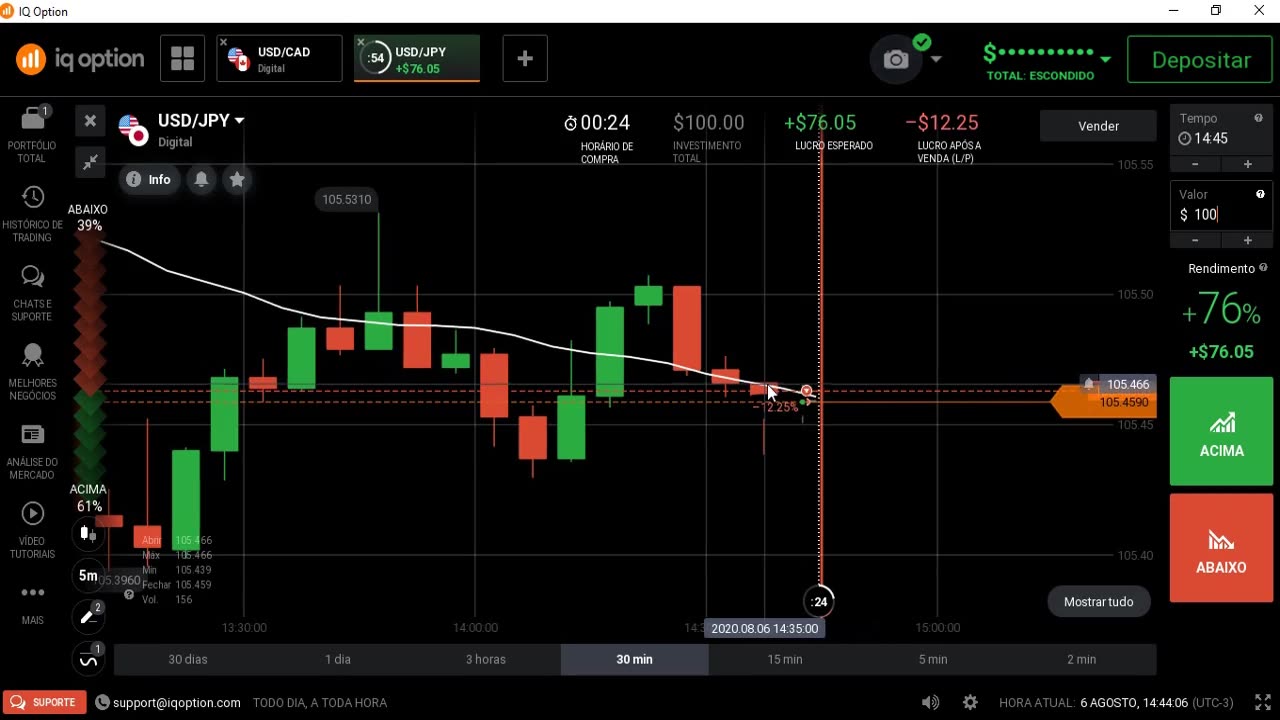Viewport: 1280px width, 720px height.
Task: Select 15 min chart range
Action: [785, 659]
